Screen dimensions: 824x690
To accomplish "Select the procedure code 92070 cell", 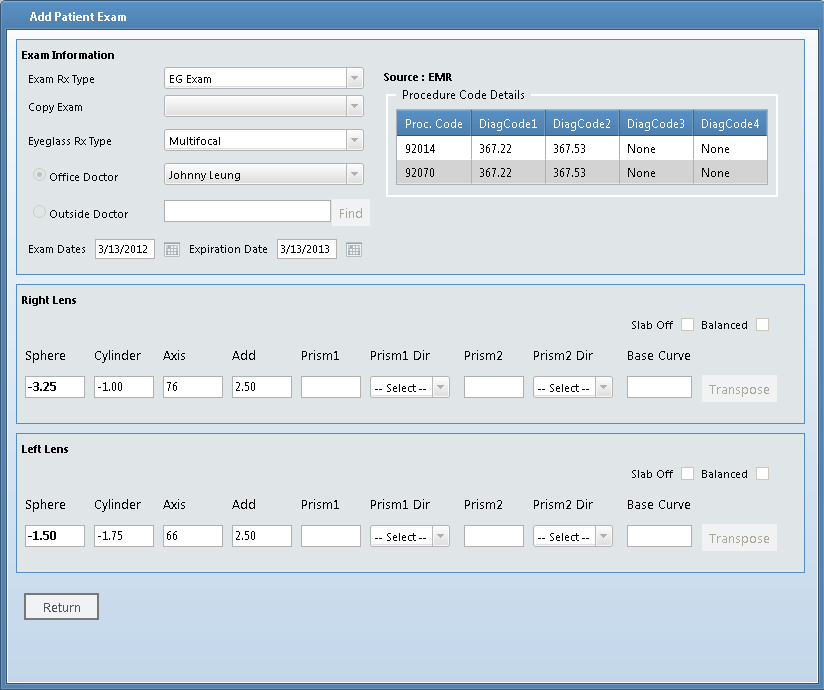I will (x=434, y=172).
